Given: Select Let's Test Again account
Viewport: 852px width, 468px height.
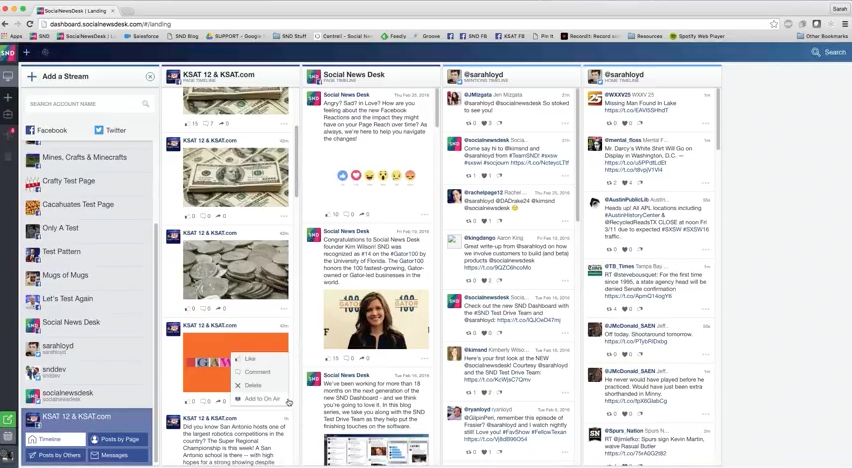Looking at the screenshot, I should [x=89, y=301].
